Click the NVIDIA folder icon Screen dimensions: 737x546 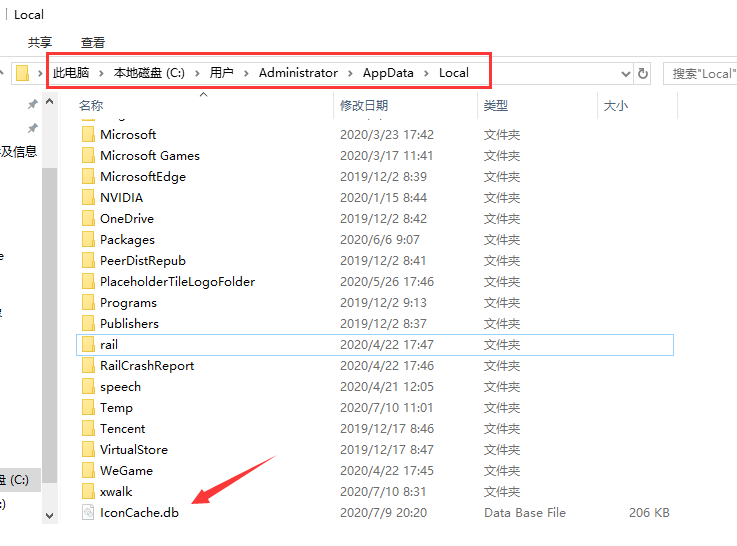tap(88, 198)
